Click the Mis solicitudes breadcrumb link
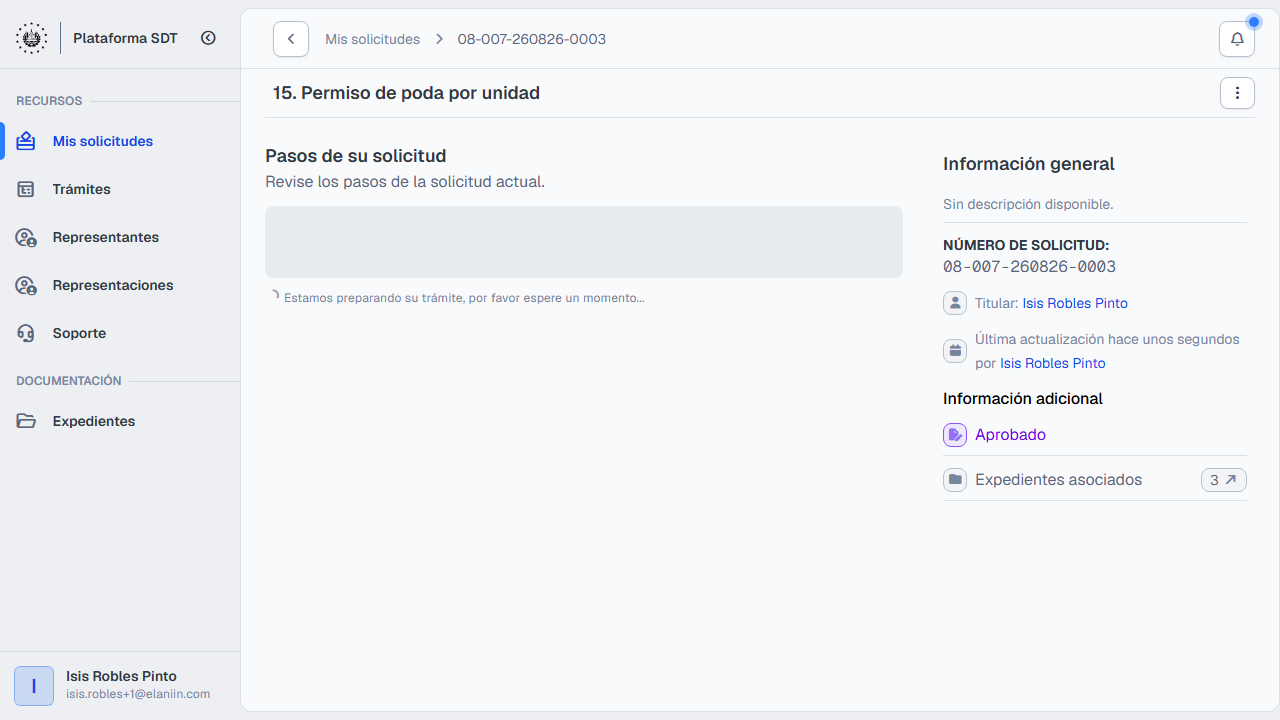This screenshot has width=1280, height=720. point(372,39)
